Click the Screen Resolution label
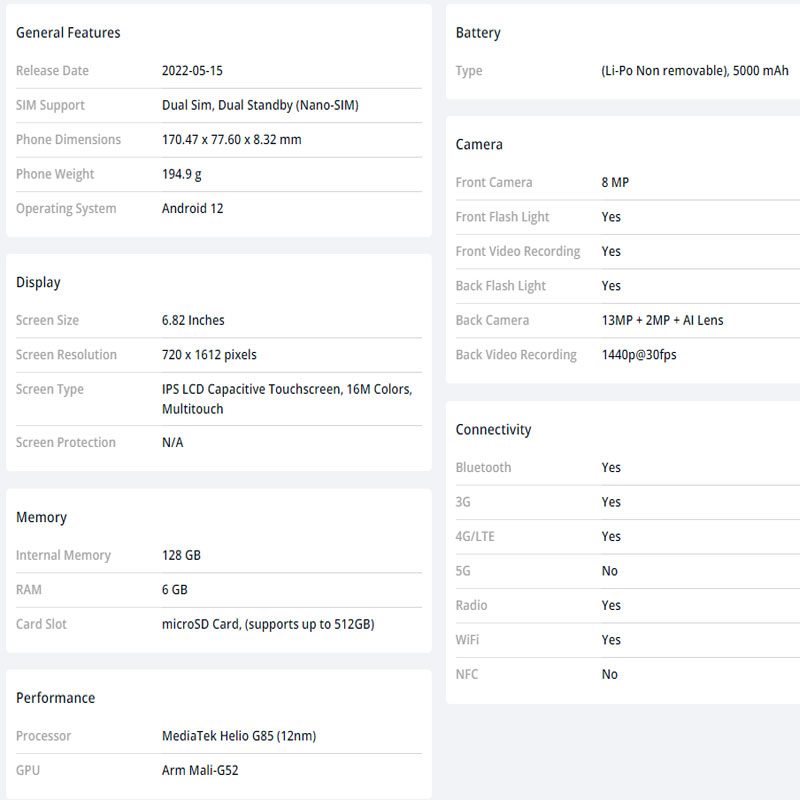800x800 pixels. [x=66, y=355]
